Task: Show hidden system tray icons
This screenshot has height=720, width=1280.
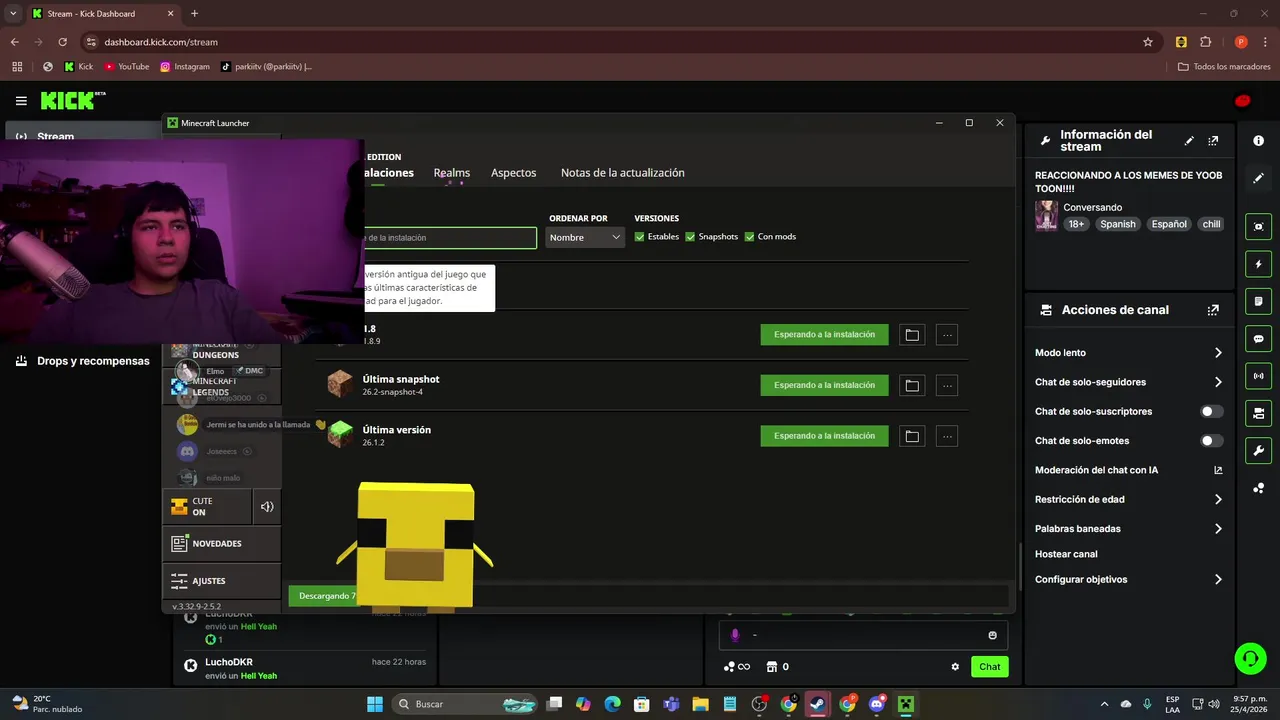Action: (x=1104, y=704)
